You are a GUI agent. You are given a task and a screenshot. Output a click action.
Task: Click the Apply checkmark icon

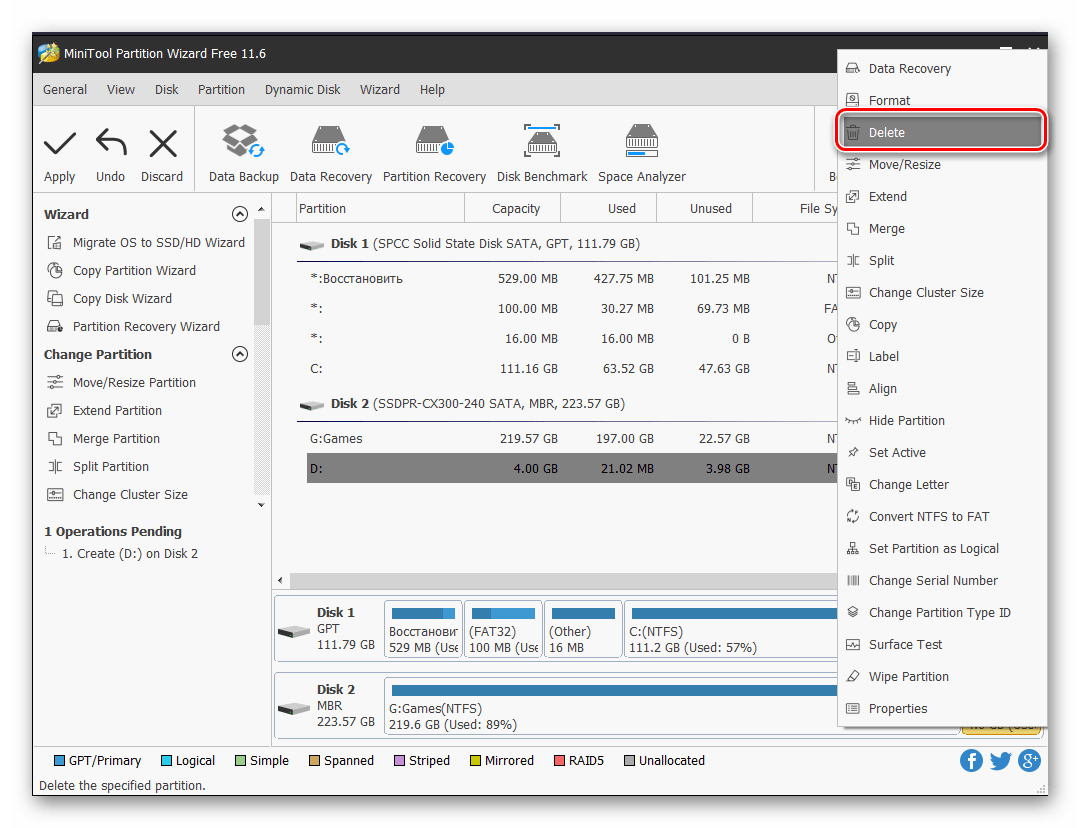(60, 144)
